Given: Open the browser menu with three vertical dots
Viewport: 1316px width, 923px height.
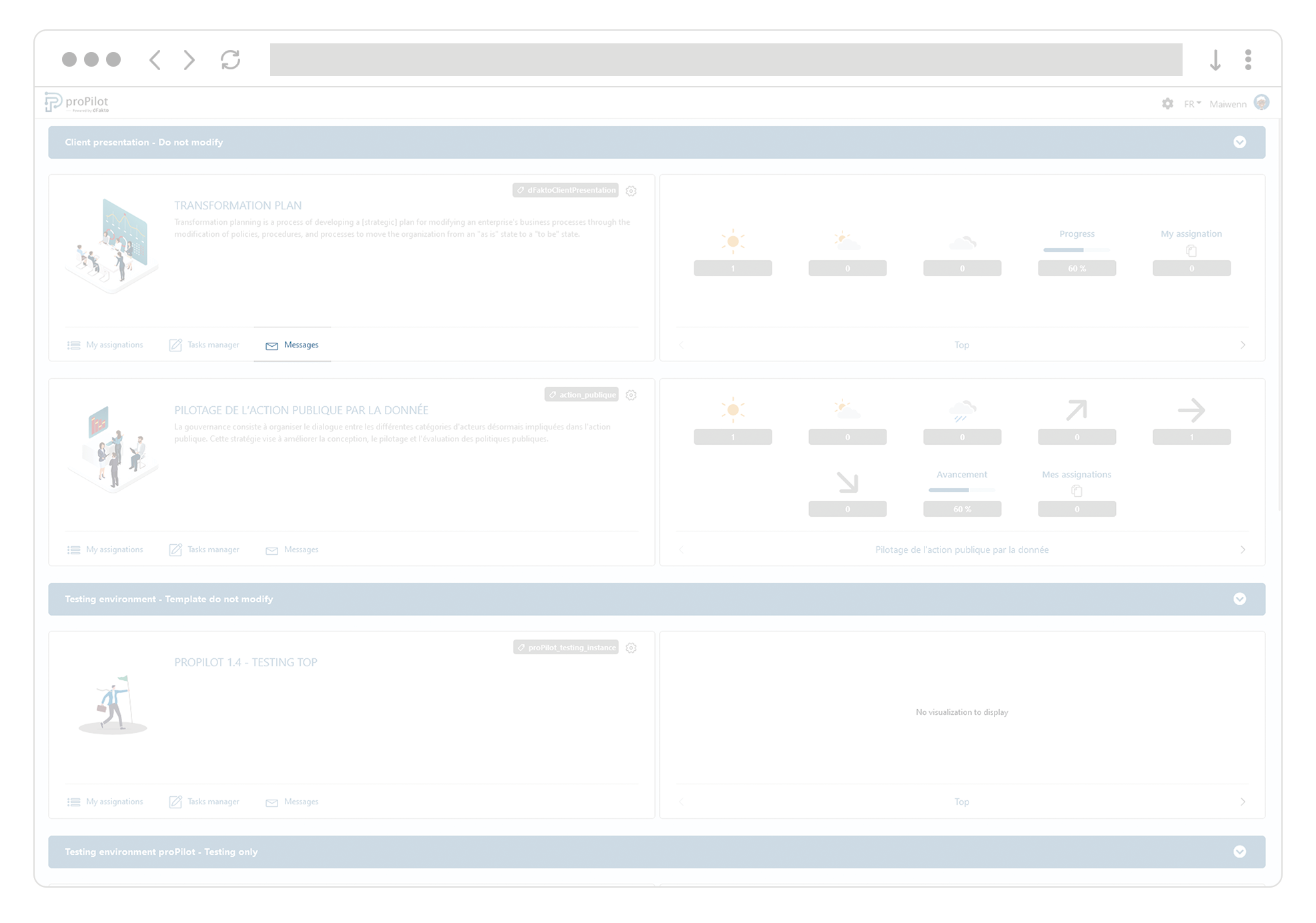Looking at the screenshot, I should pyautogui.click(x=1248, y=60).
